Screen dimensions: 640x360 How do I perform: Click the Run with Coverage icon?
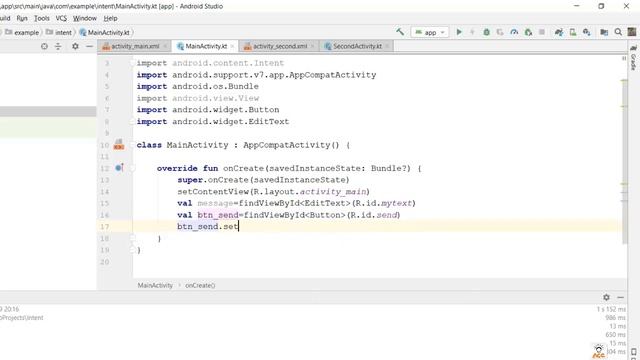pyautogui.click(x=500, y=32)
